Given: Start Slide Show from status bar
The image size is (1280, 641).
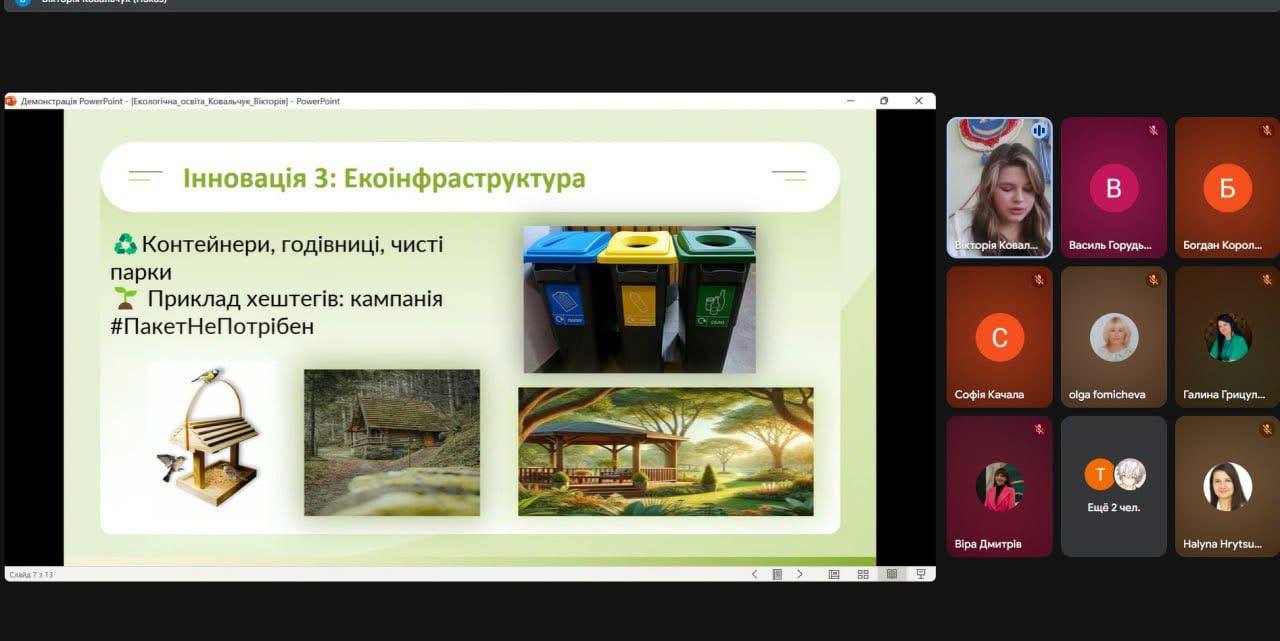Looking at the screenshot, I should (921, 574).
